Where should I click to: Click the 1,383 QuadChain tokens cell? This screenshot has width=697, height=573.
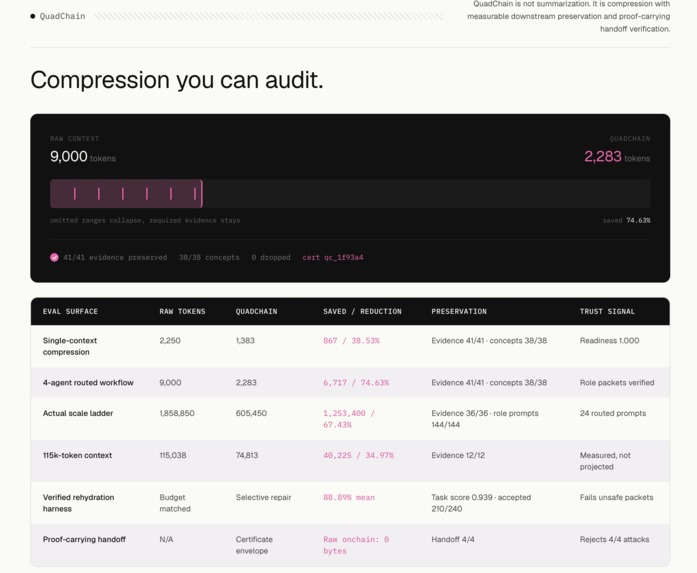coord(245,341)
